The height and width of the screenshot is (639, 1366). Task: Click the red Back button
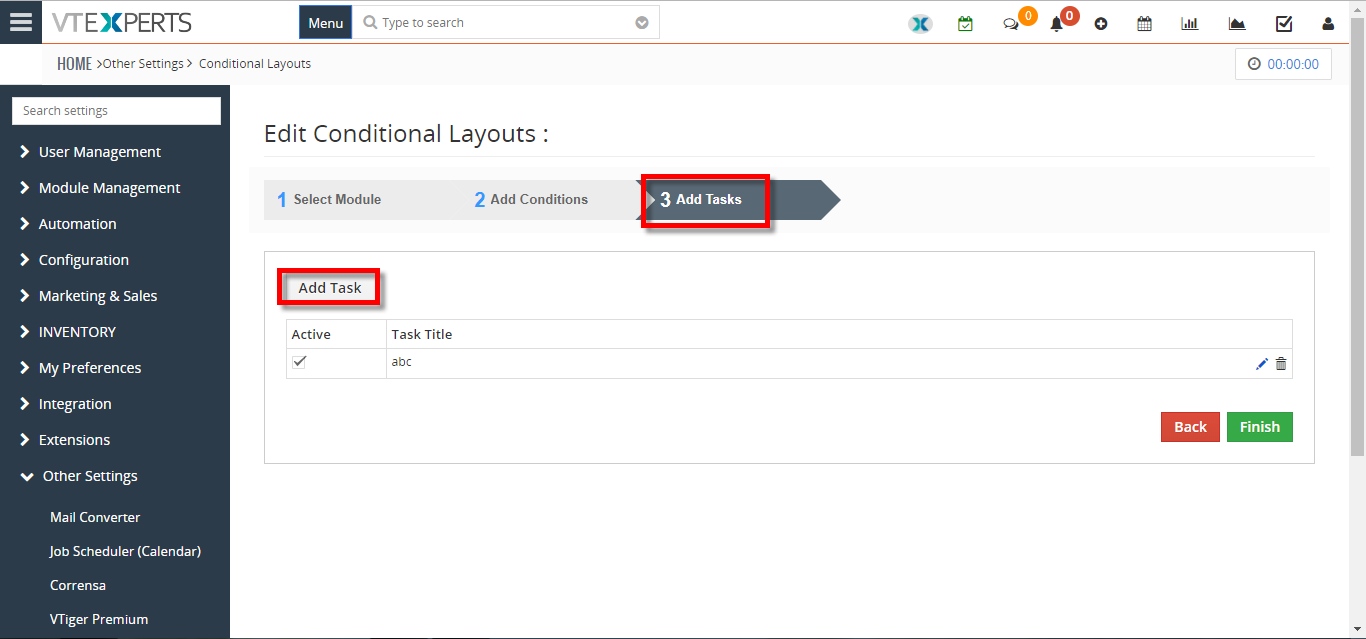(x=1190, y=427)
